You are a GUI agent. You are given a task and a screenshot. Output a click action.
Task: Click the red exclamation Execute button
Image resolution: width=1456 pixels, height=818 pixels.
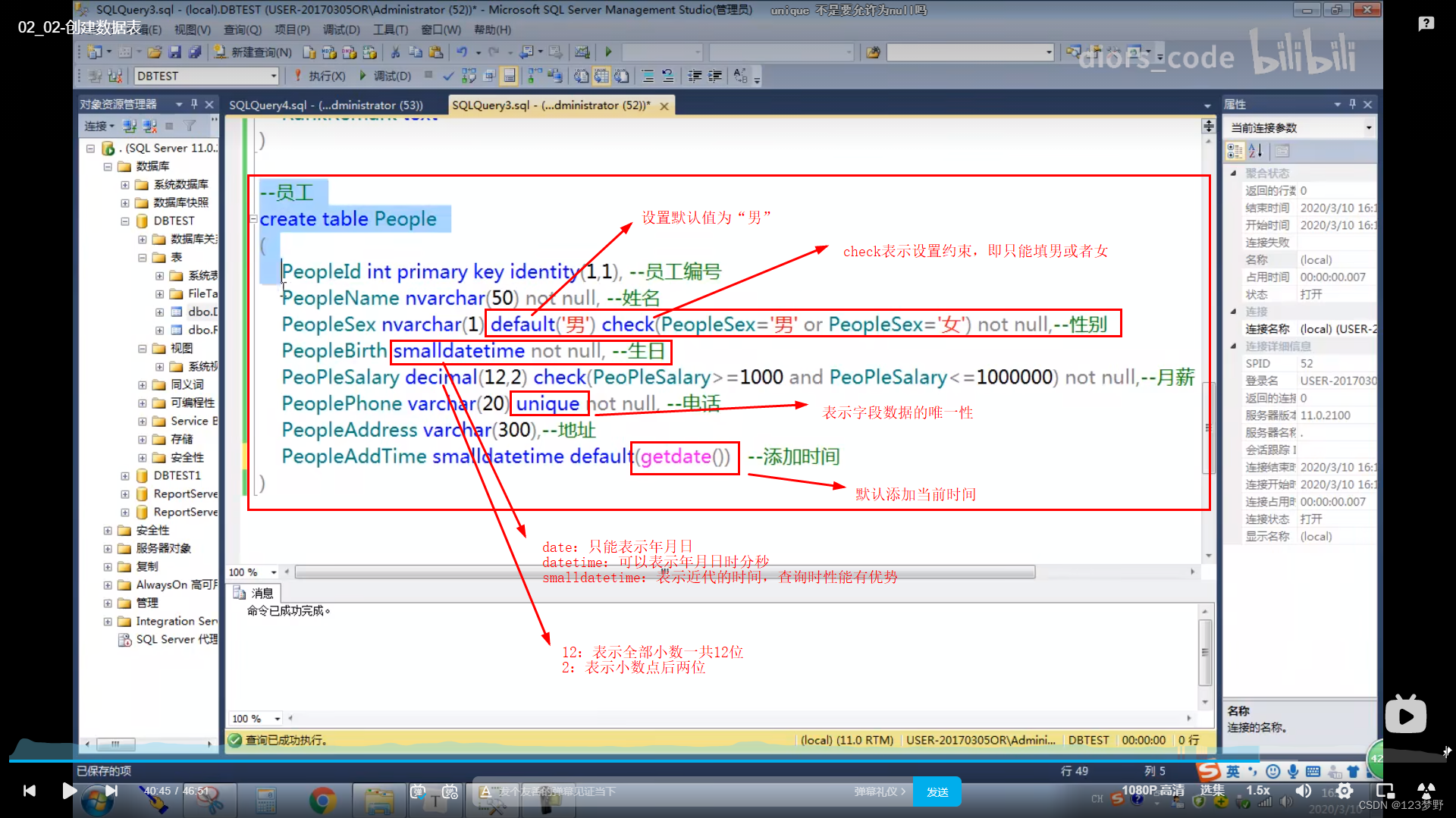point(319,76)
